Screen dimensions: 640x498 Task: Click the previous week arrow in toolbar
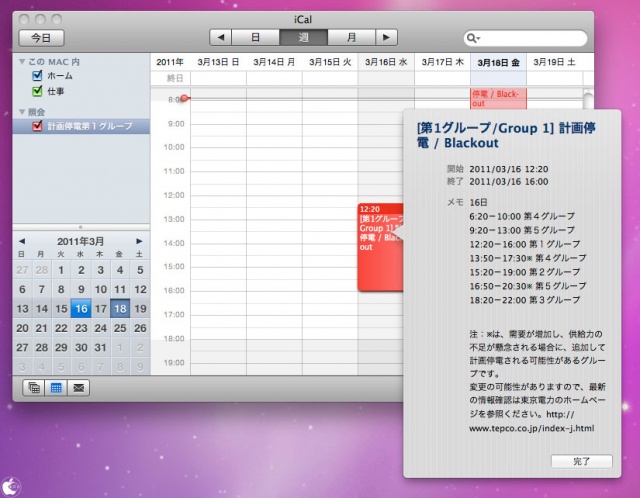coord(220,37)
